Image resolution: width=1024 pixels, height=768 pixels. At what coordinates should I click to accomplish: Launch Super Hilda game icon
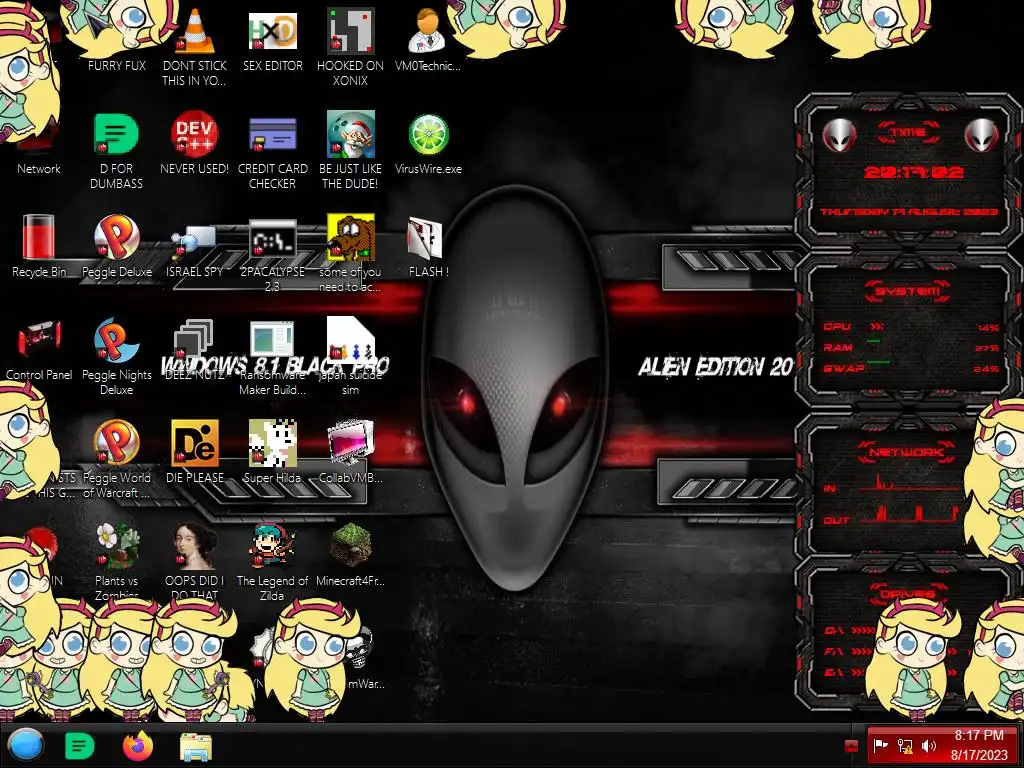pos(272,444)
